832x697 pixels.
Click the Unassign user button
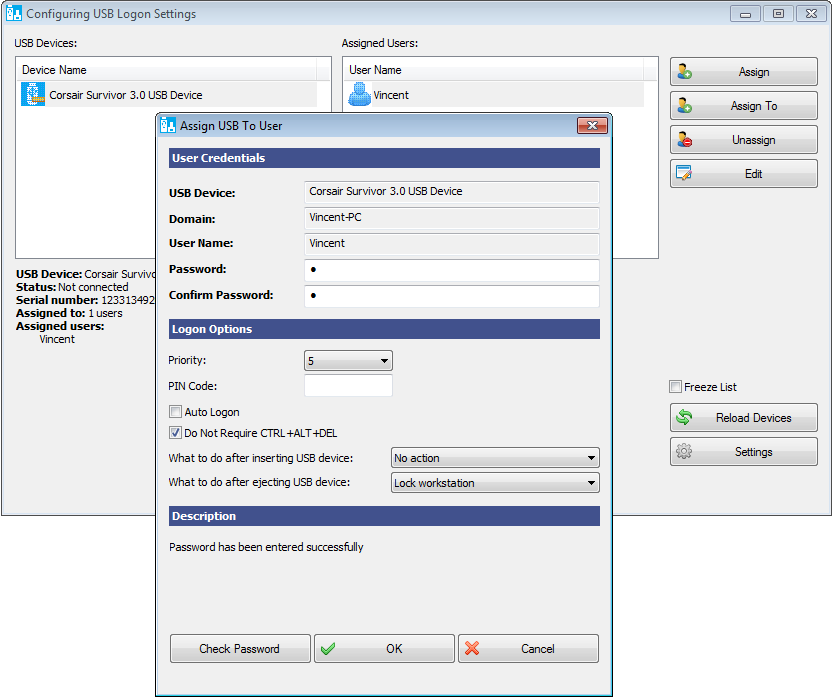(x=743, y=140)
